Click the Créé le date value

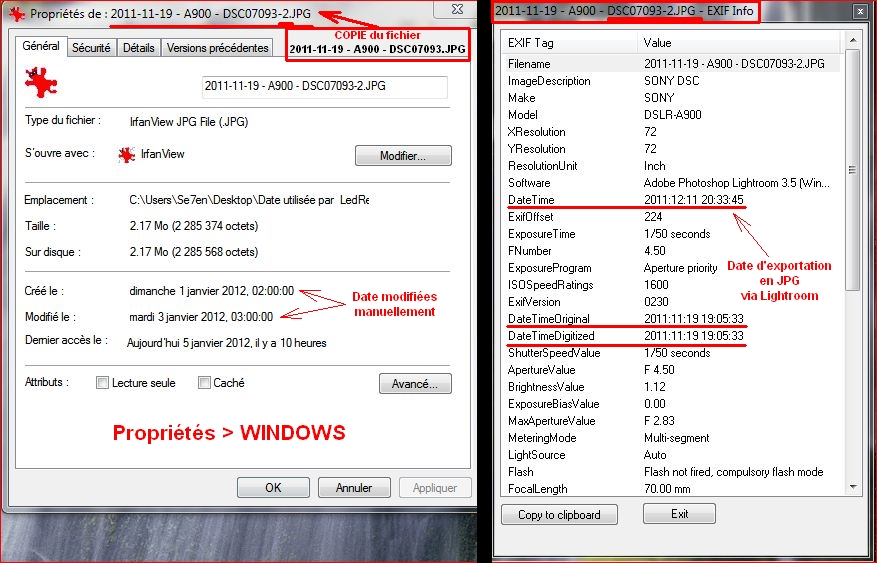coord(211,291)
